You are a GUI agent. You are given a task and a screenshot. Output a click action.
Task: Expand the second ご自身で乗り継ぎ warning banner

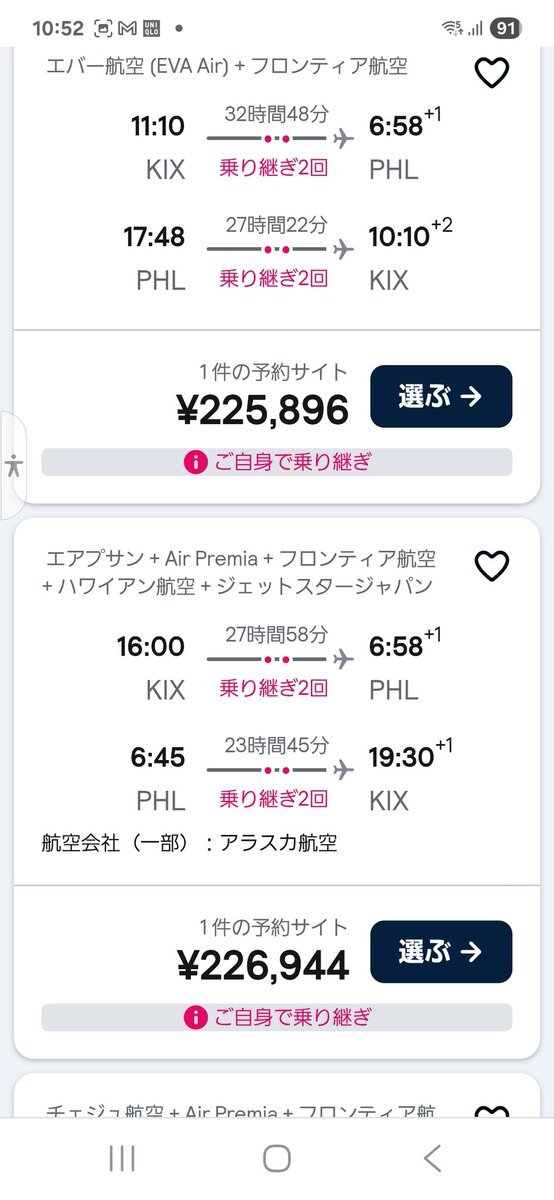(x=277, y=1017)
